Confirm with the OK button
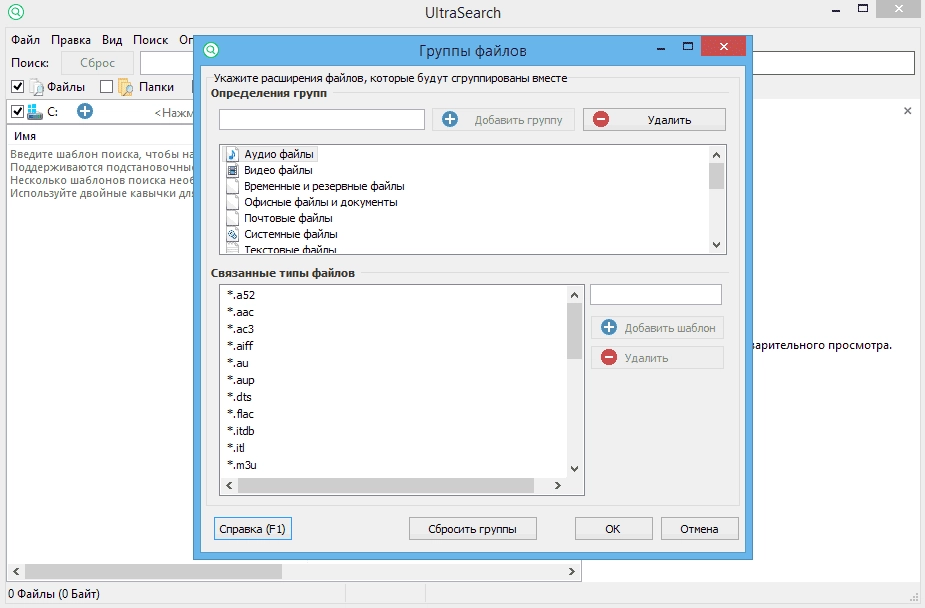 tap(614, 529)
